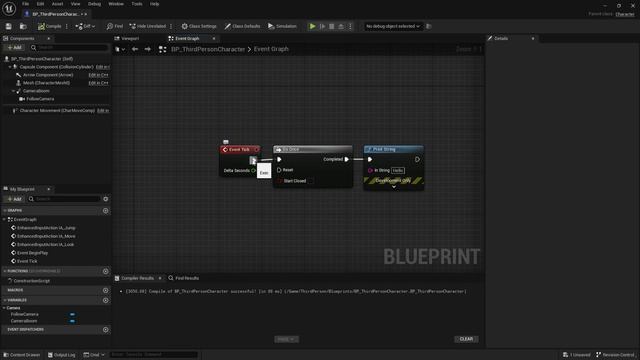
Task: Open Class Settings
Action: point(199,26)
